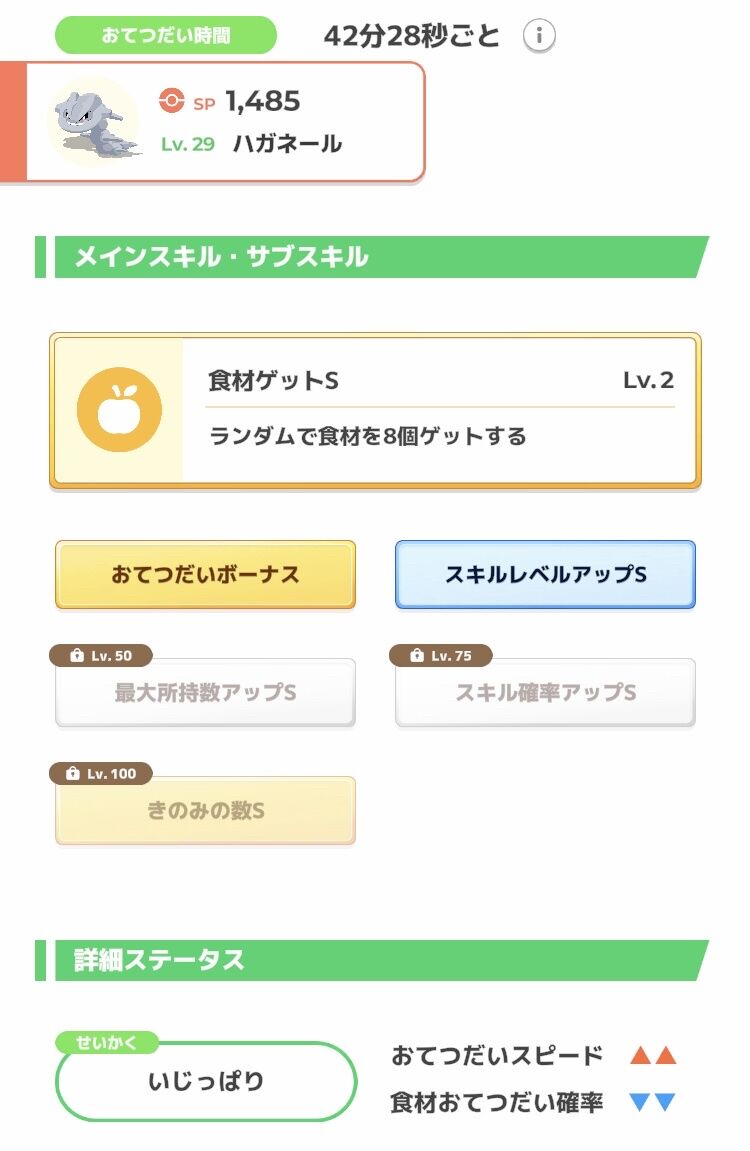Tap the Lv. 75 lock badge
The width and height of the screenshot is (750, 1151).
click(x=441, y=656)
